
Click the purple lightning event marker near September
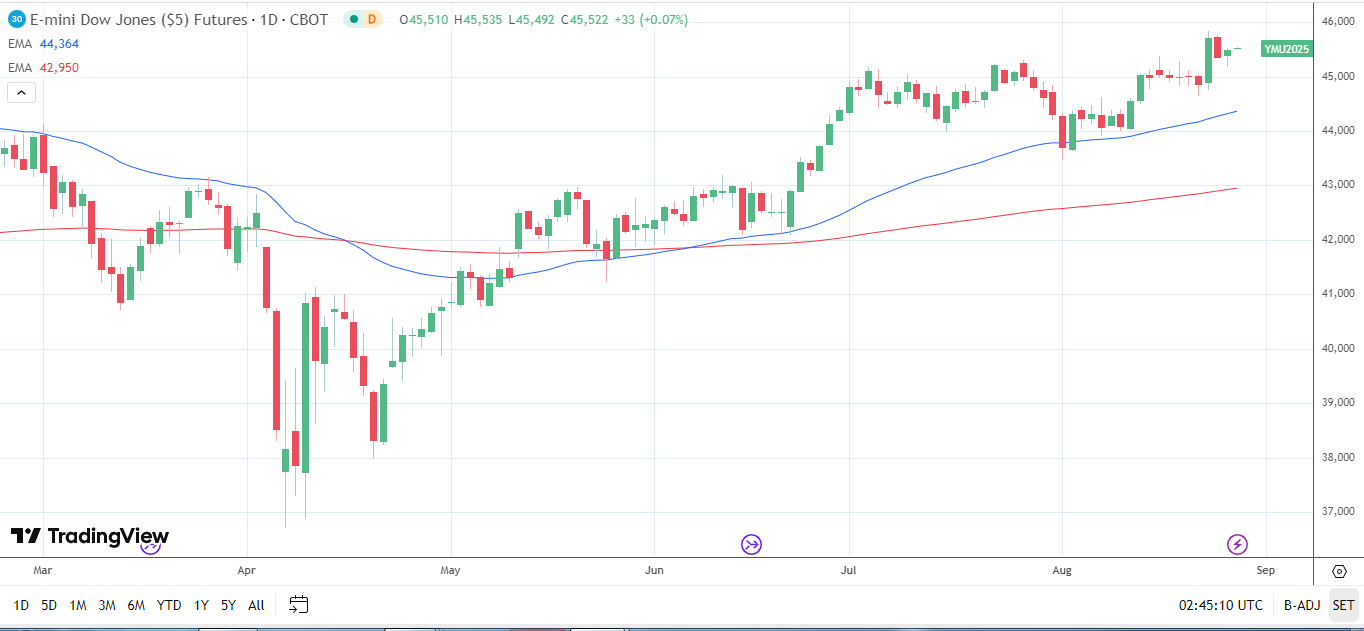coord(1237,544)
